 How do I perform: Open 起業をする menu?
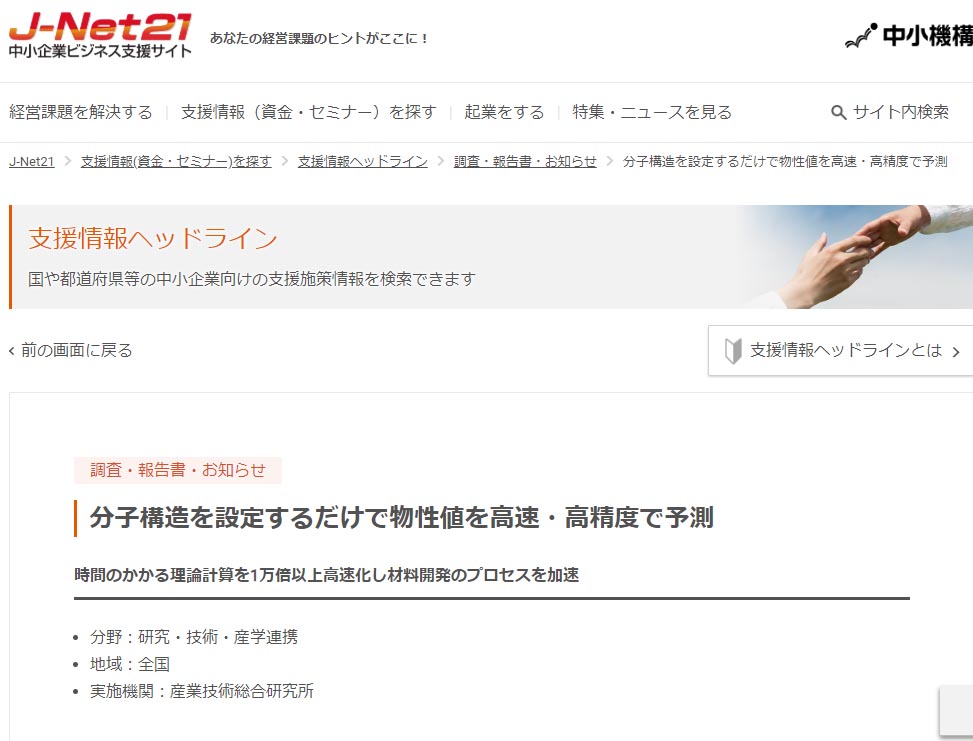(x=504, y=112)
